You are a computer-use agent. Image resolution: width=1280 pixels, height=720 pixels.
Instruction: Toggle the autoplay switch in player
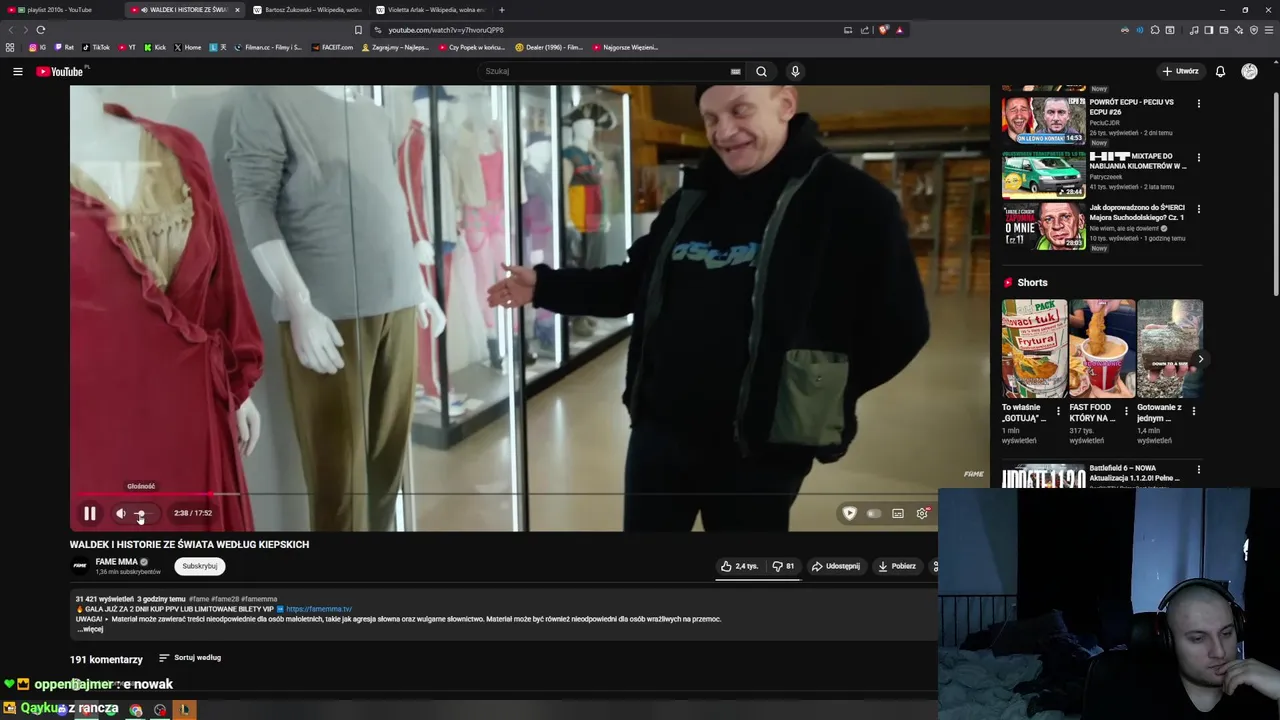(874, 513)
